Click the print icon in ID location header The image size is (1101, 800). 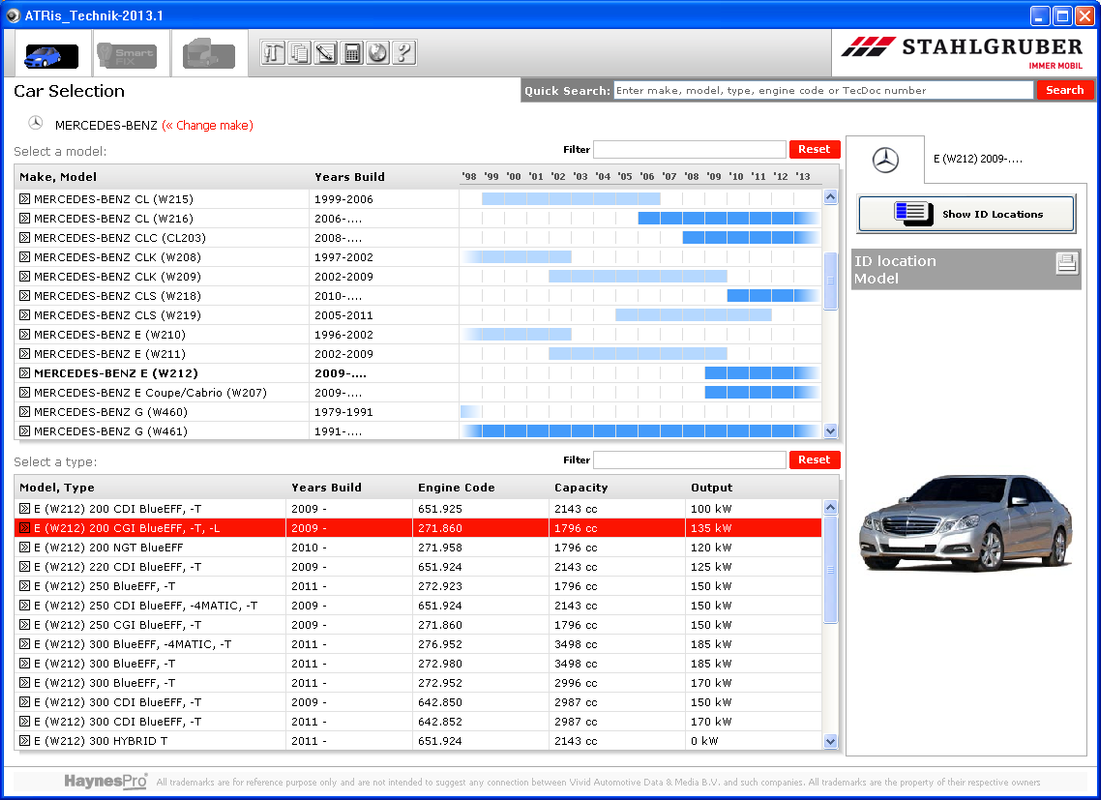click(1067, 263)
